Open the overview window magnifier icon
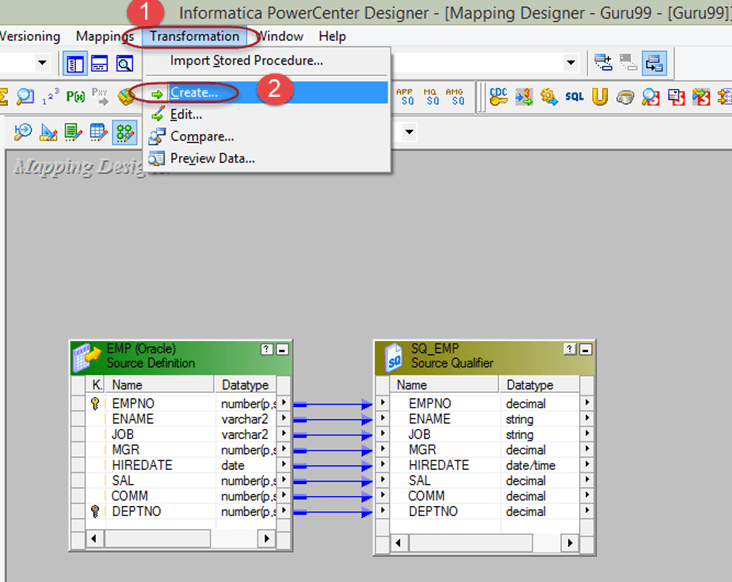 [125, 63]
